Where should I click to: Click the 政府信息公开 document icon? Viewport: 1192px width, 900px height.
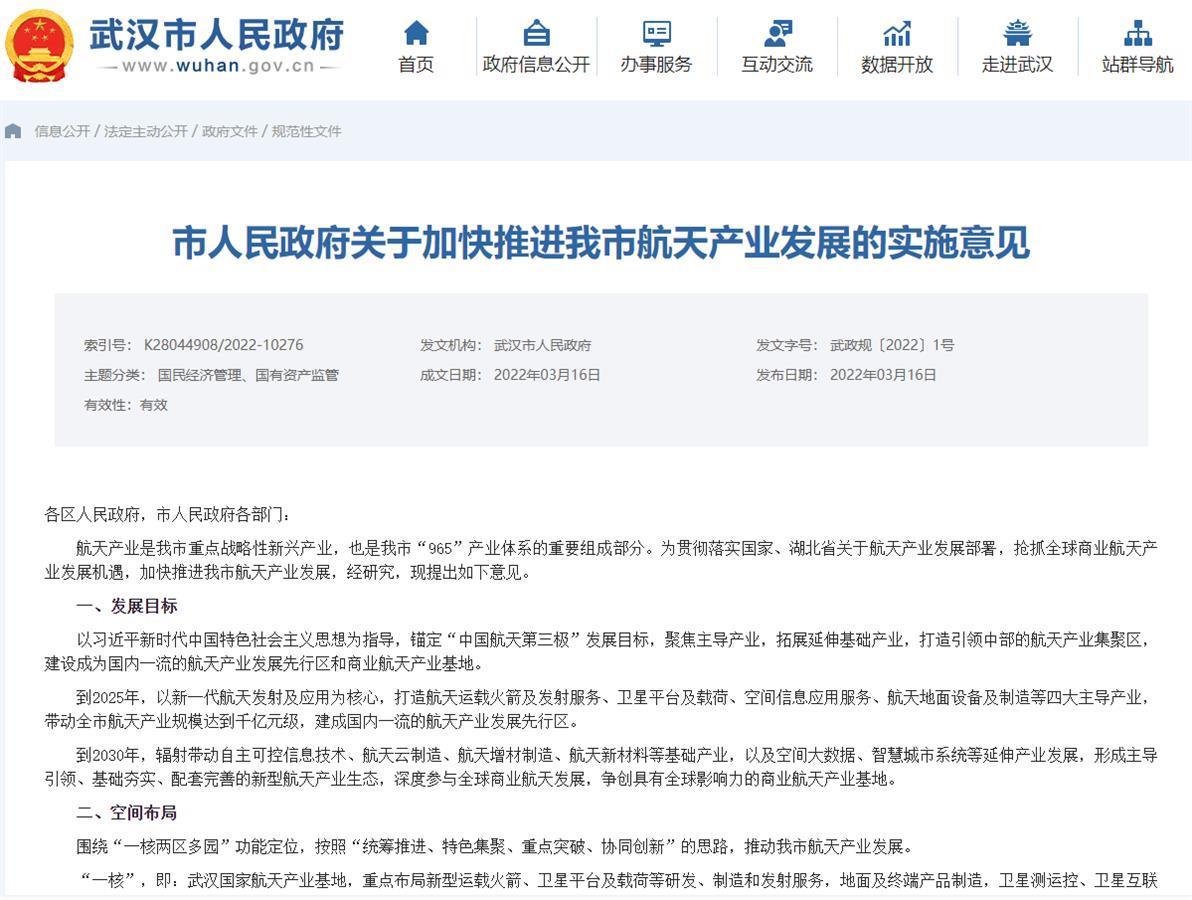[x=537, y=33]
